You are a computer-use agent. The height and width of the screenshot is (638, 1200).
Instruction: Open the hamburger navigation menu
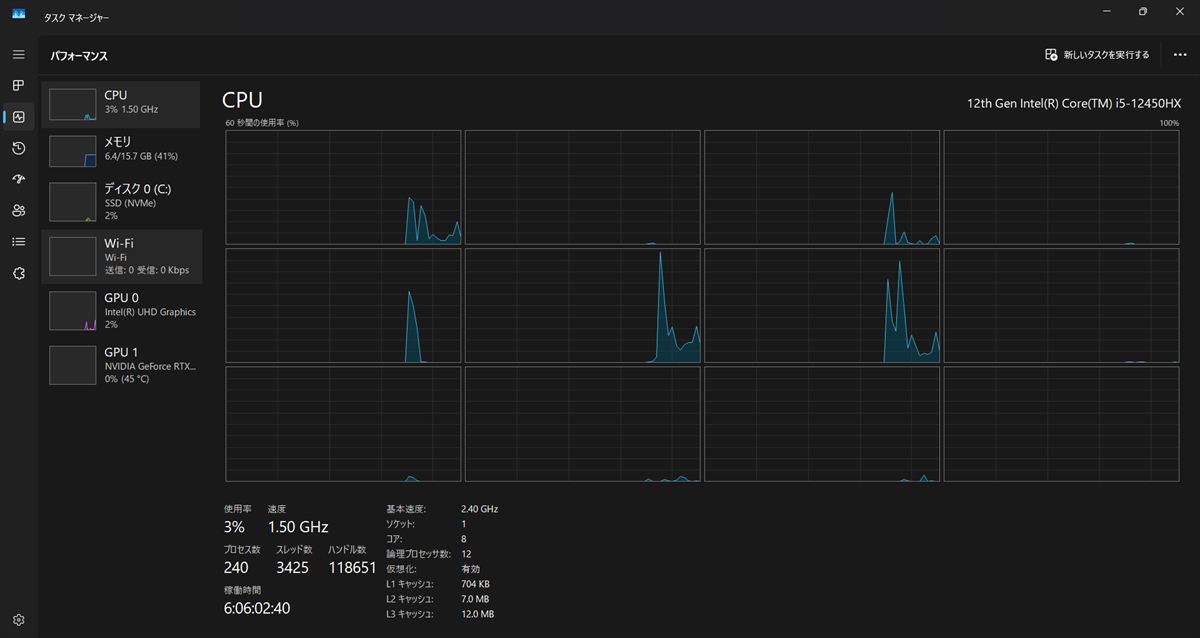click(18, 54)
